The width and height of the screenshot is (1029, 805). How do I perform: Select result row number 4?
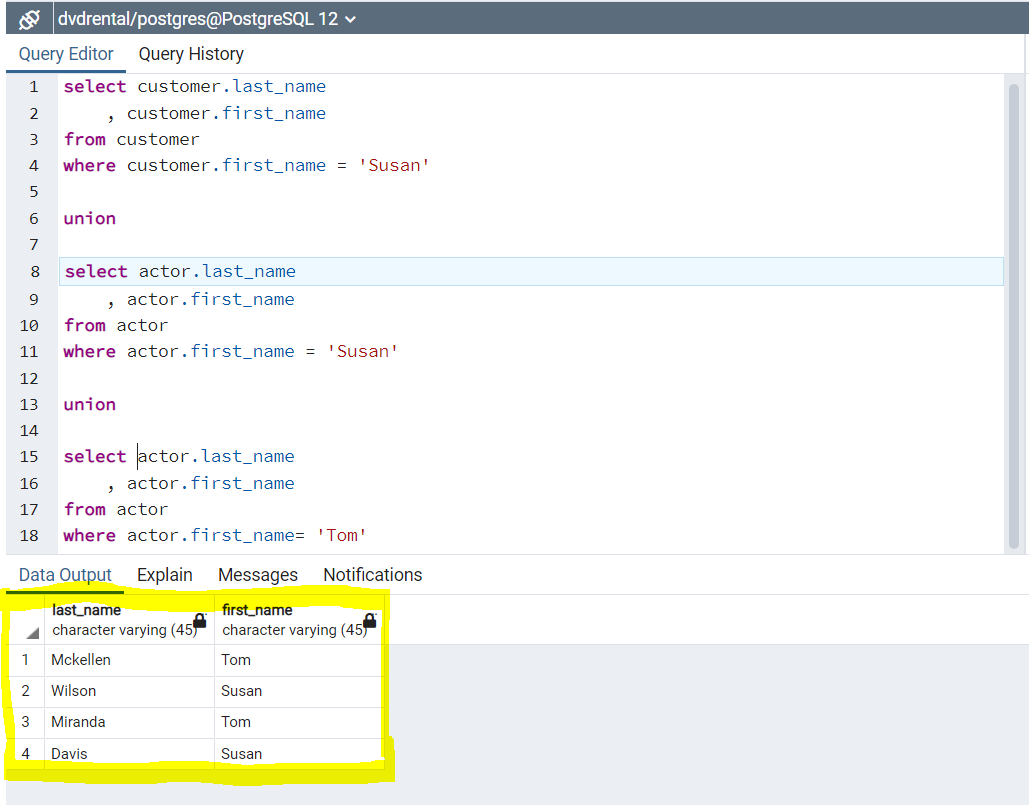(x=26, y=754)
